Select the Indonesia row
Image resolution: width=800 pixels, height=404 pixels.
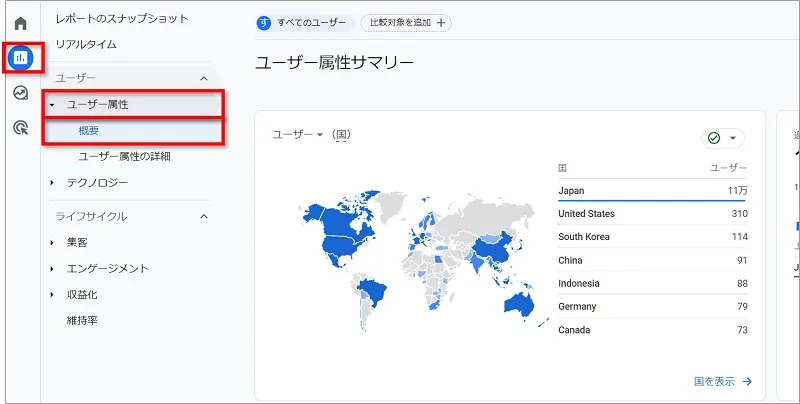[653, 284]
